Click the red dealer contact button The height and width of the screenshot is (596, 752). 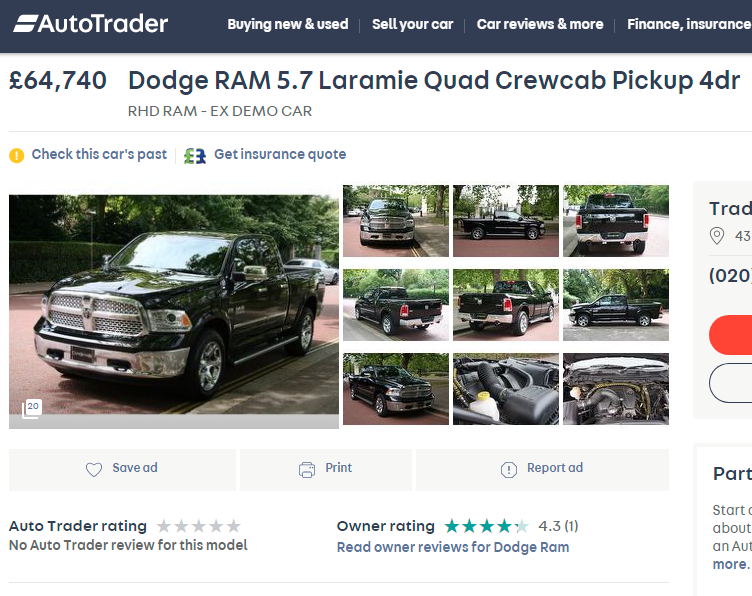730,335
